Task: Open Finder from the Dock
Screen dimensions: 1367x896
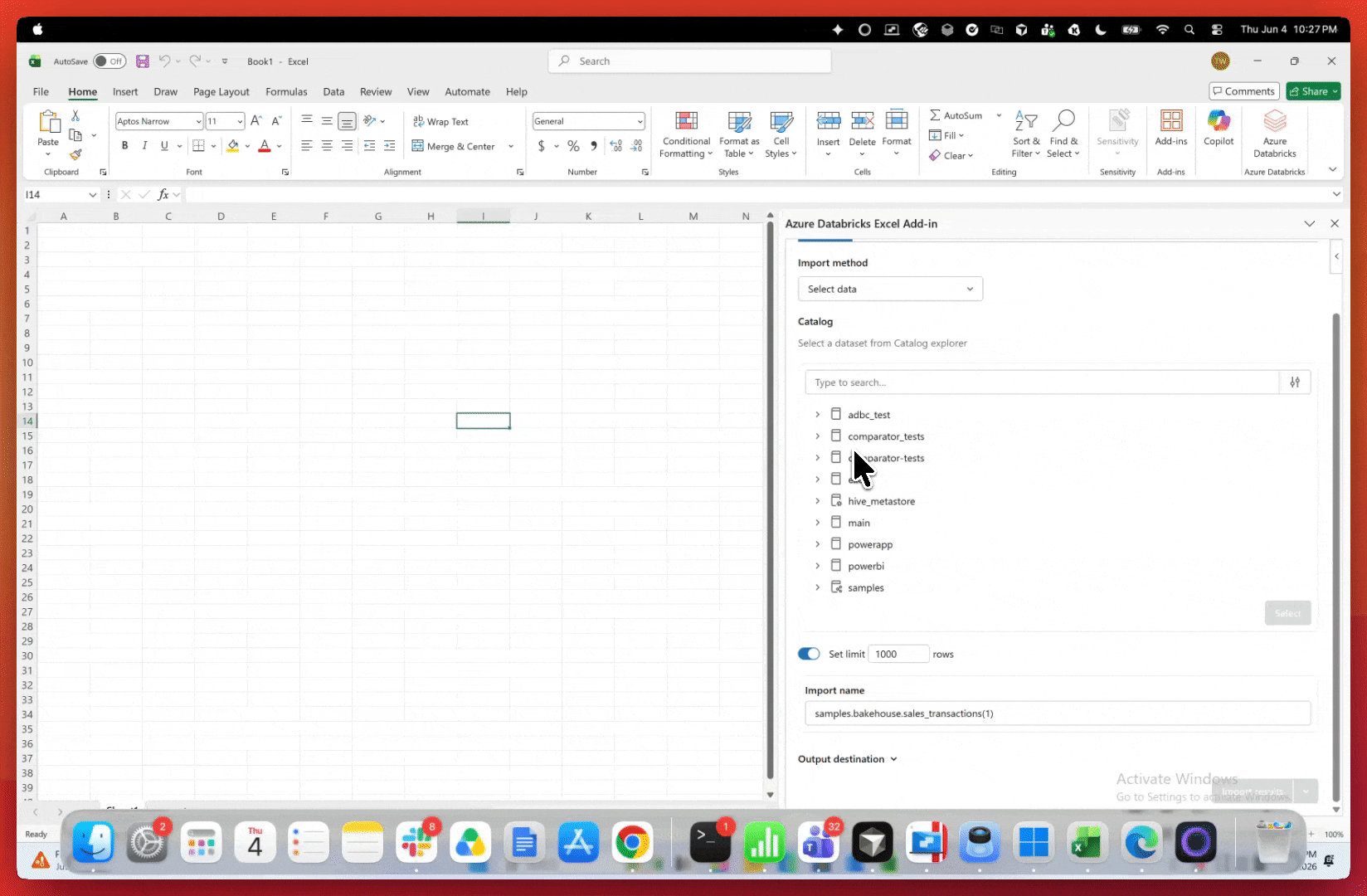Action: (x=93, y=843)
